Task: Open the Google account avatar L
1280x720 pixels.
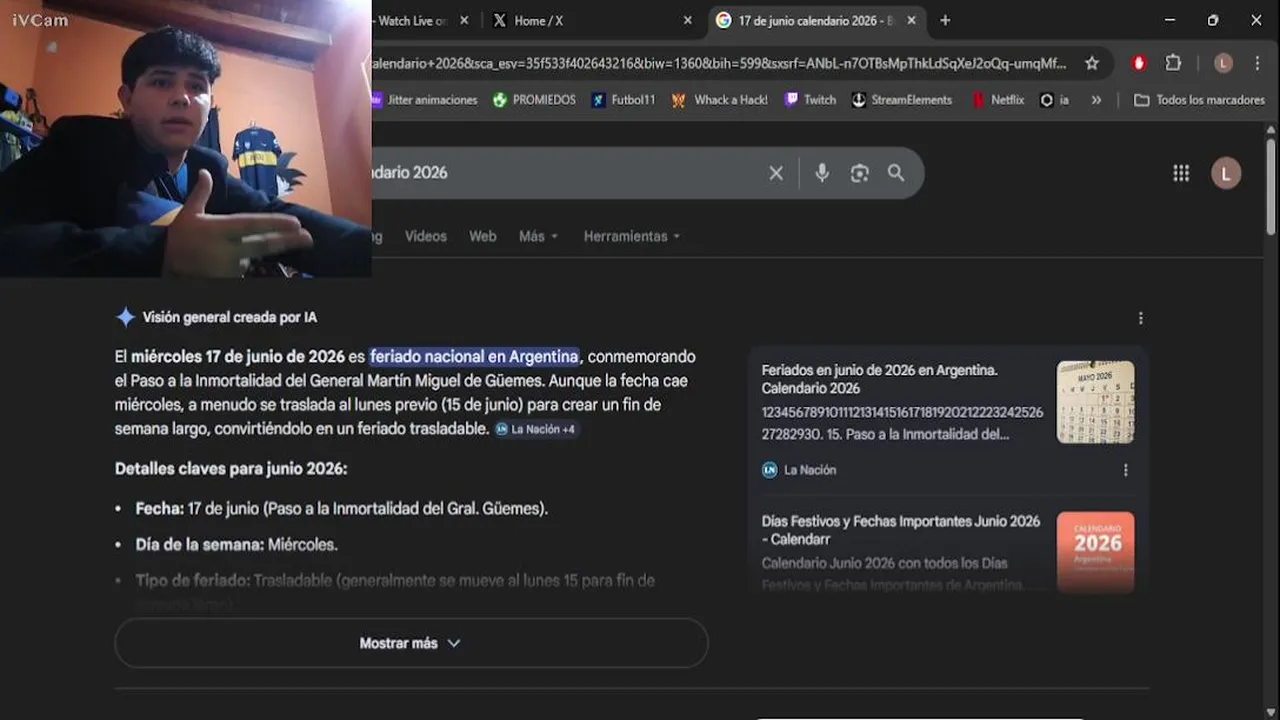Action: point(1226,173)
